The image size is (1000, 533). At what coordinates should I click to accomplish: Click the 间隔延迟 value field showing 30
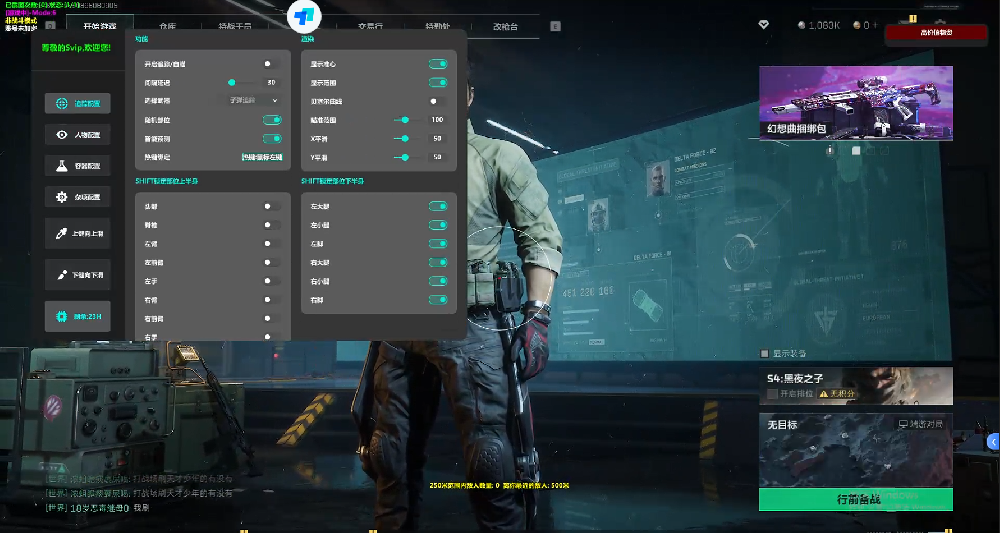272,82
